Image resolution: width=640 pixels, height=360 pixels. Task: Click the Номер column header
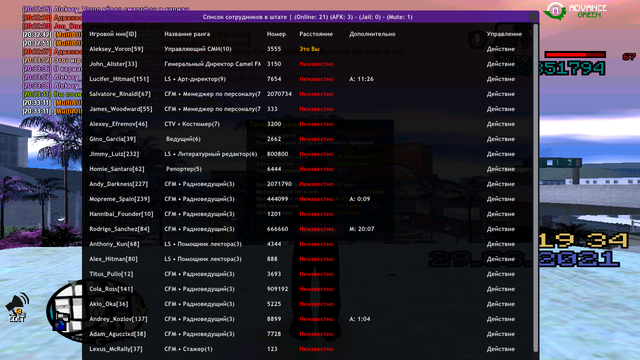point(276,34)
